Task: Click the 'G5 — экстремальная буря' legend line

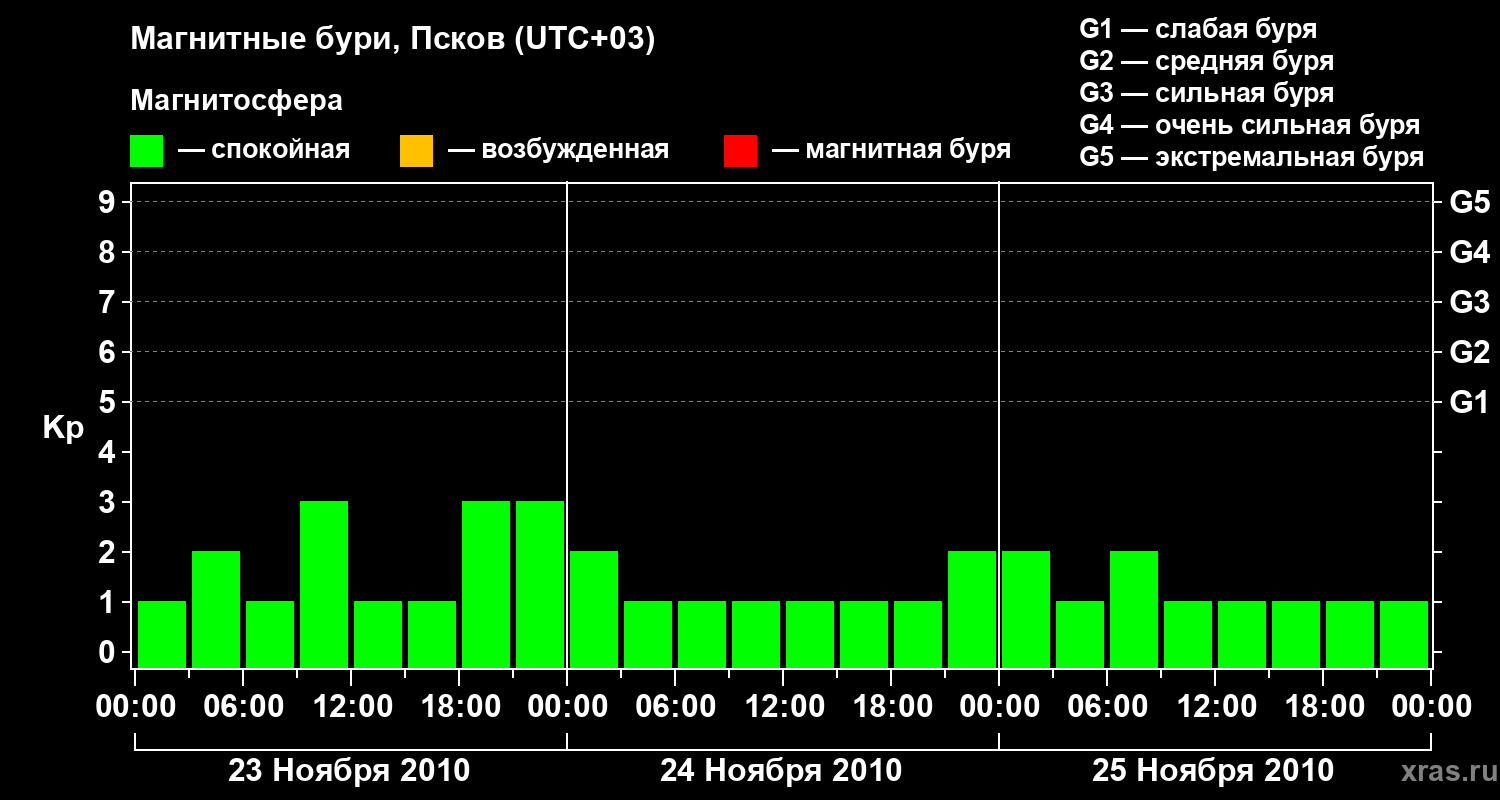Action: pos(1252,157)
